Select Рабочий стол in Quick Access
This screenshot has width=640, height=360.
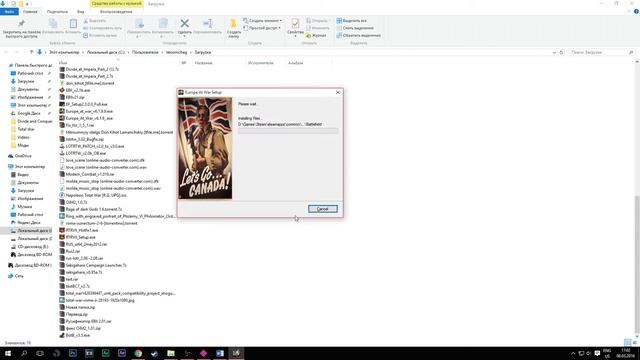pyautogui.click(x=30, y=73)
